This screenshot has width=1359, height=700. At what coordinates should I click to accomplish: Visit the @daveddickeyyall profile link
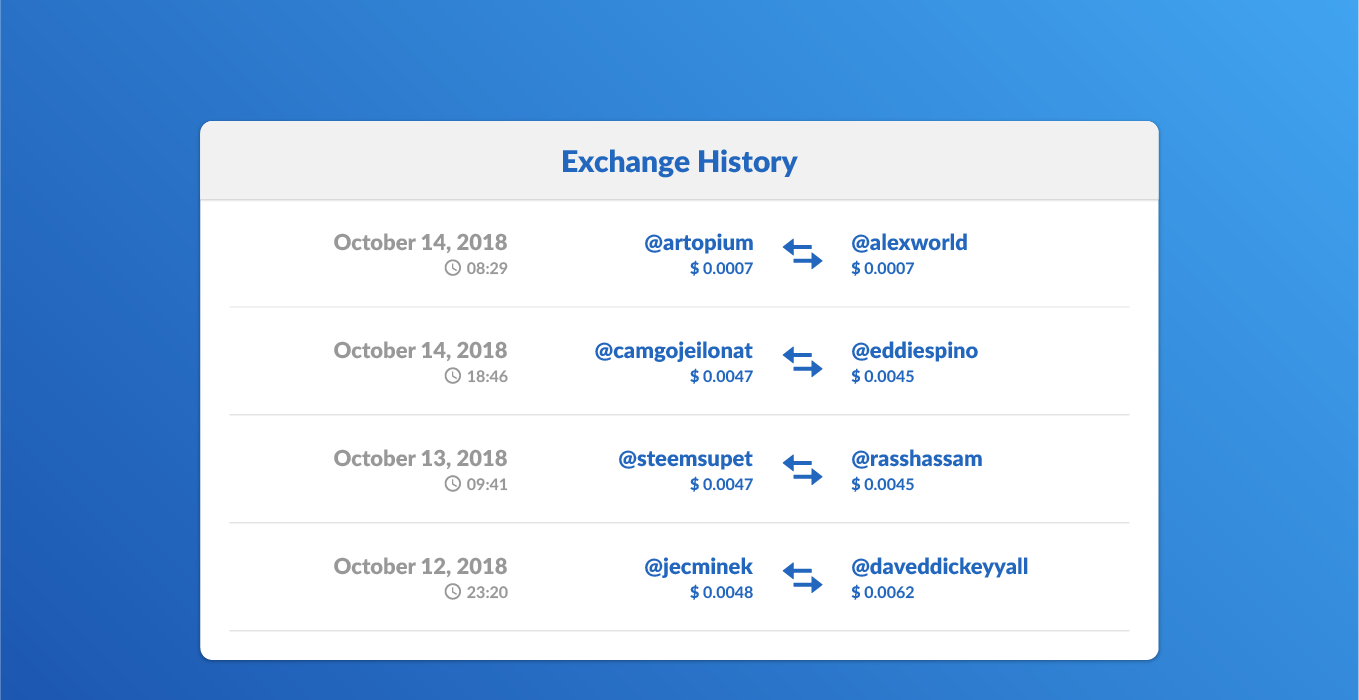(940, 567)
